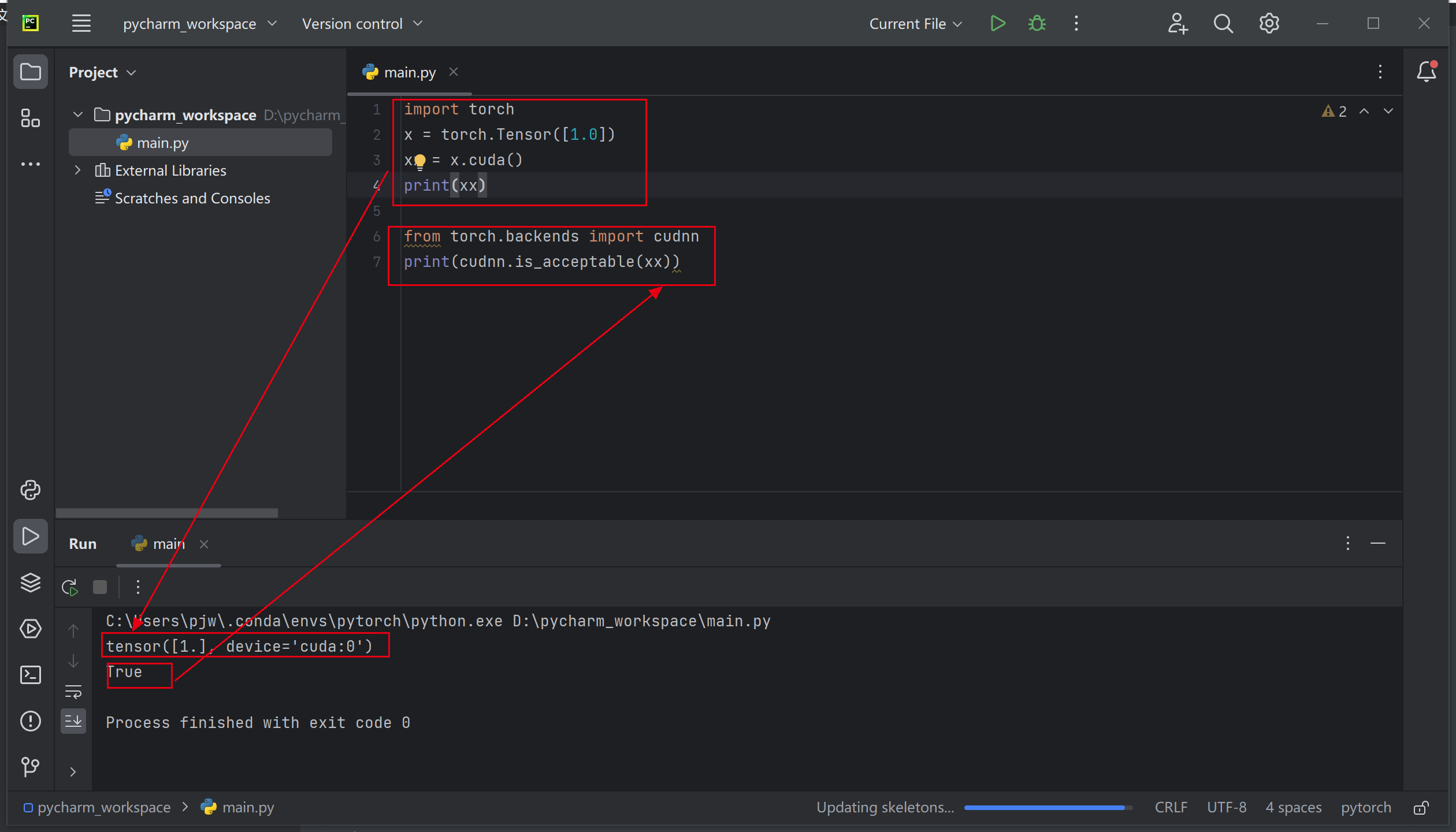This screenshot has width=1456, height=832.
Task: Toggle file read-only lock in status bar
Action: [1421, 808]
